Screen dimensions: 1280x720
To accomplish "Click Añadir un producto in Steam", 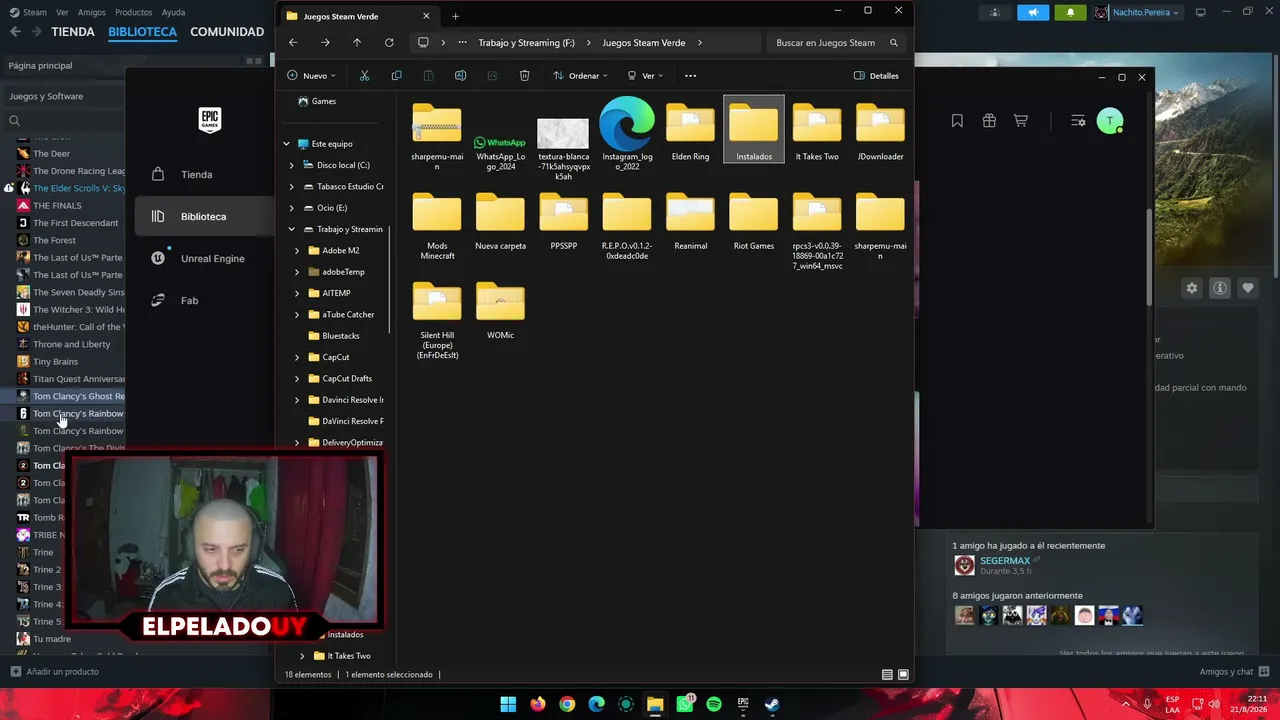I will pos(55,672).
